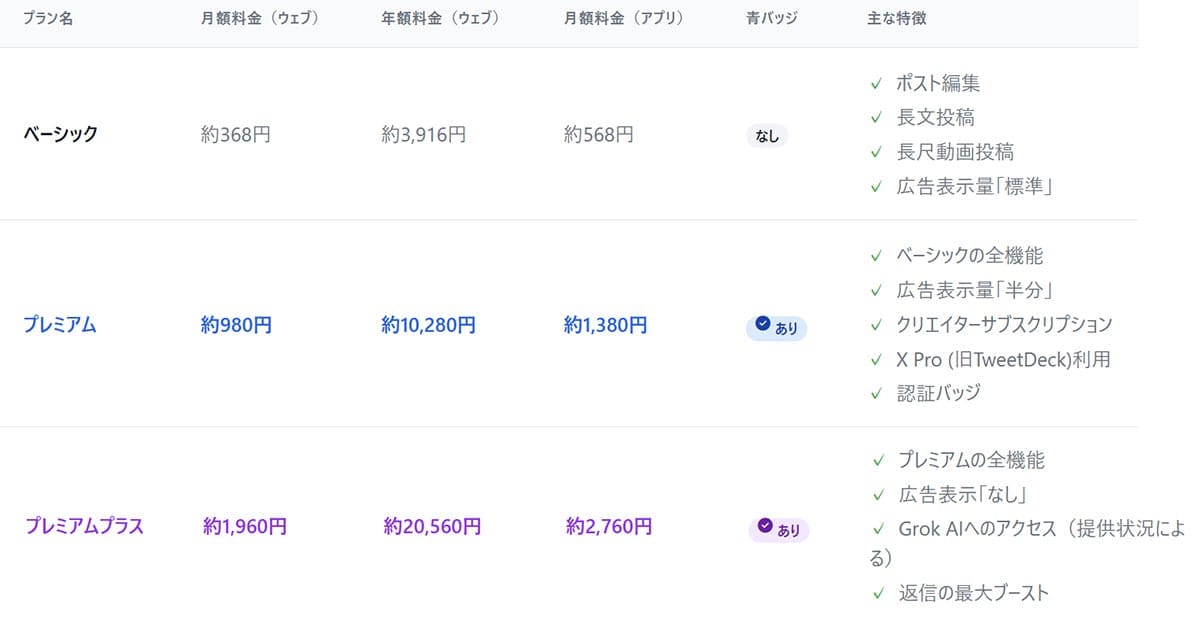Viewport: 1200px width, 619px height.
Task: Click the checkmark next to ポスト編集
Action: point(876,84)
